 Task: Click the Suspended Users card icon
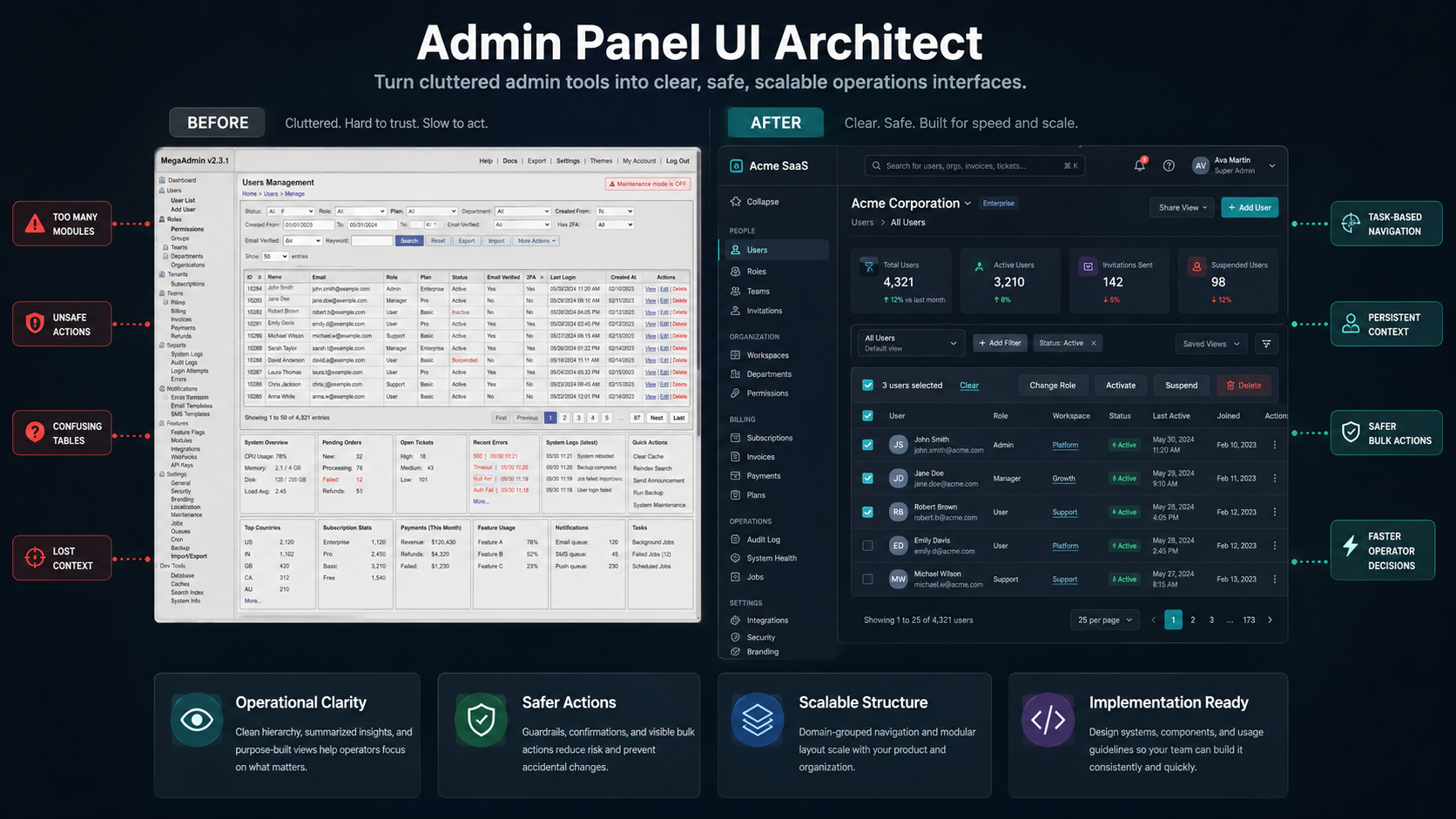click(1196, 267)
